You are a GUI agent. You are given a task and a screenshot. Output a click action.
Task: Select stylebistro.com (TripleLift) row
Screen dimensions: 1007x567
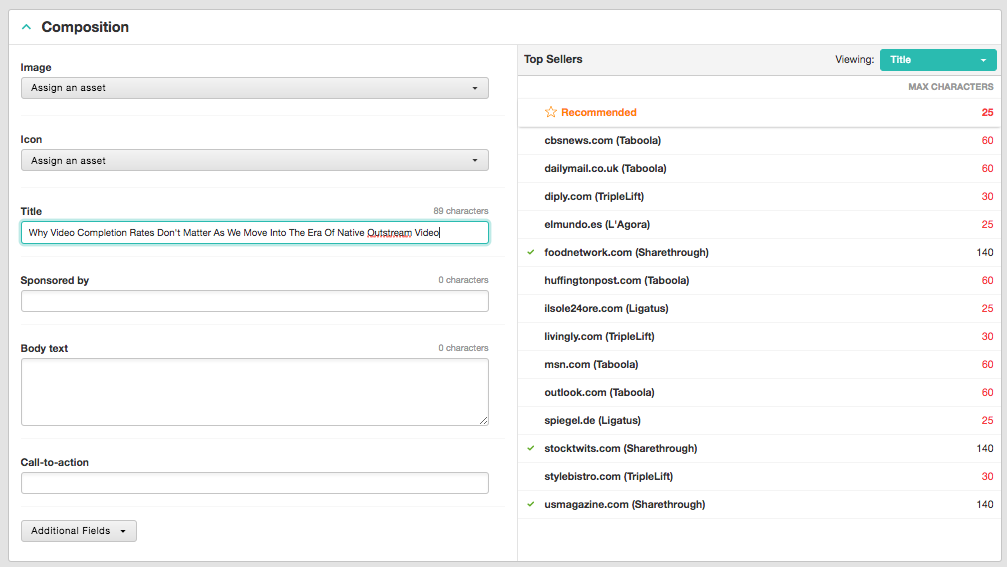pos(759,476)
